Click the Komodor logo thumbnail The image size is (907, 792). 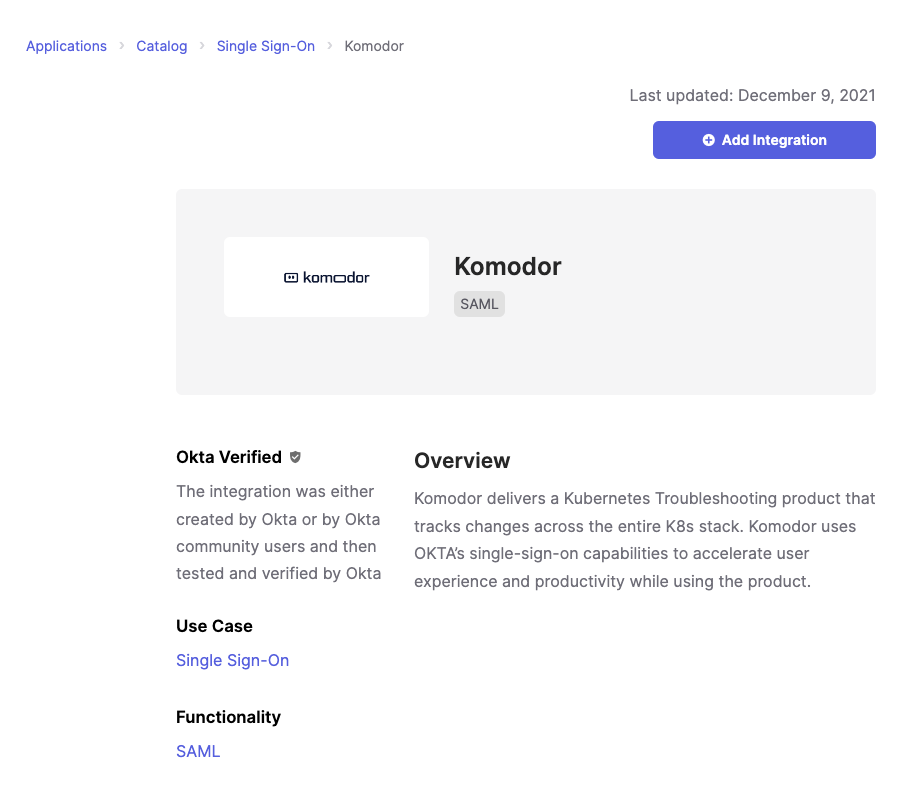point(326,277)
